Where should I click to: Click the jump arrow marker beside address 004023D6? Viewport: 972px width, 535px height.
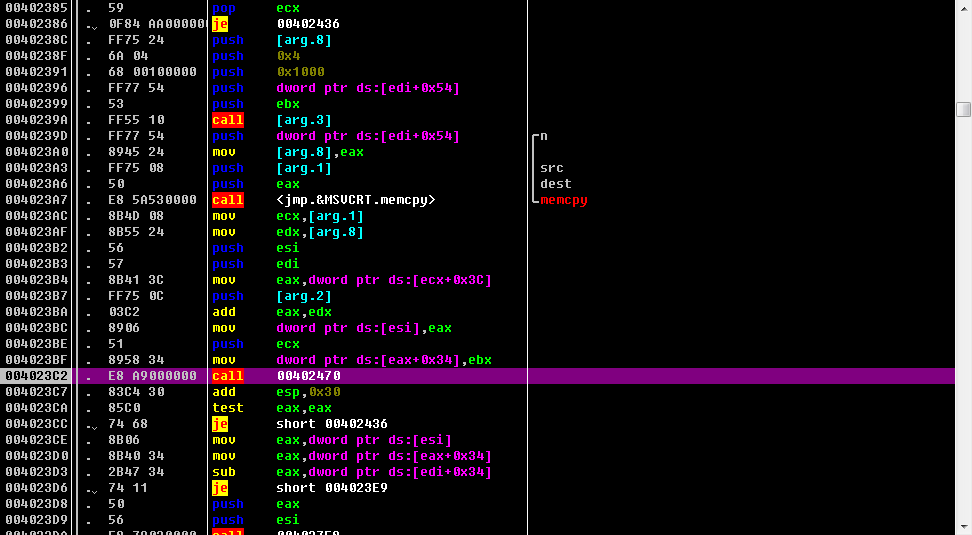point(92,489)
